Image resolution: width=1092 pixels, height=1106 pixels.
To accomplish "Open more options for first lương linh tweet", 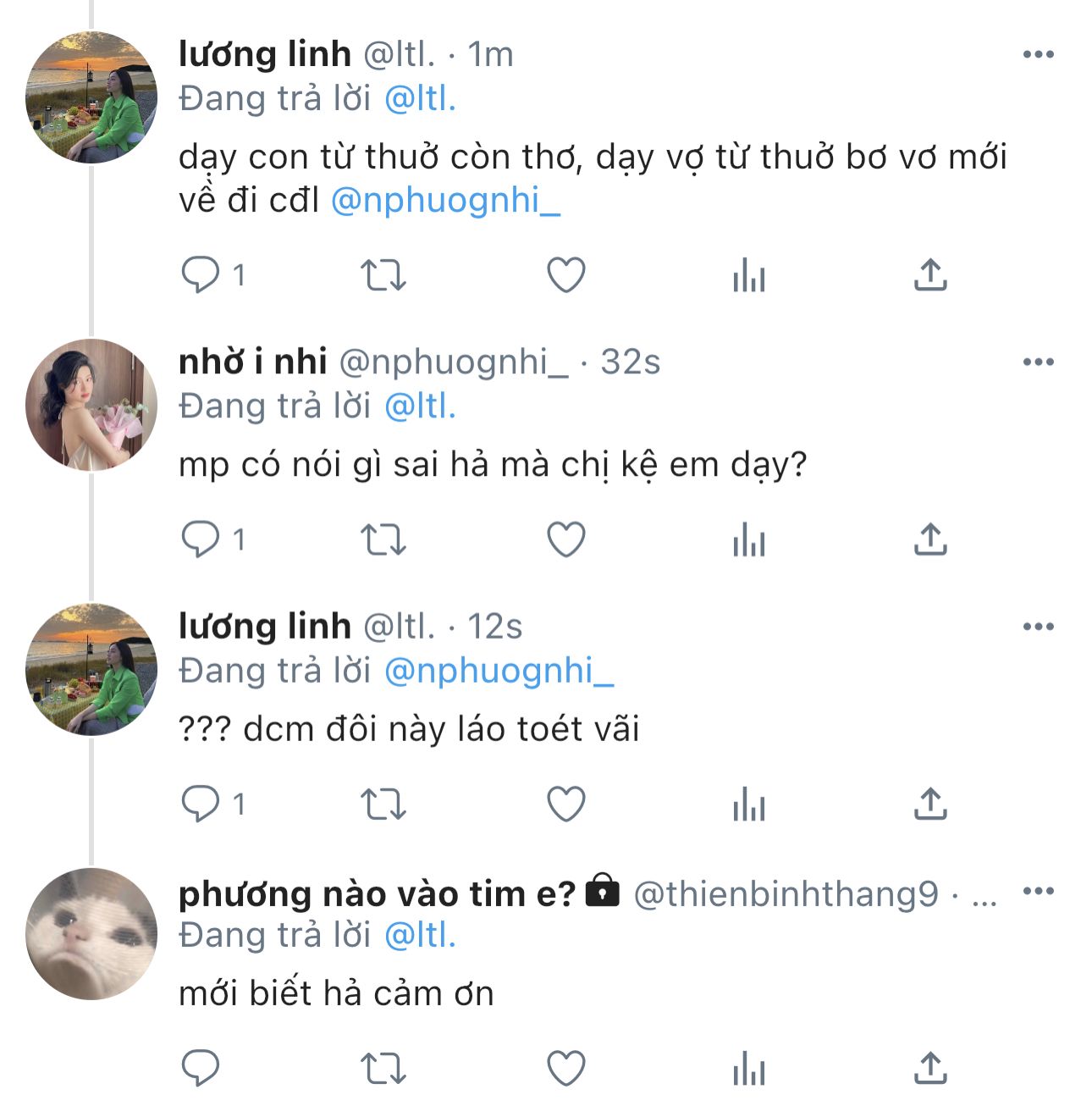I will (x=1038, y=55).
